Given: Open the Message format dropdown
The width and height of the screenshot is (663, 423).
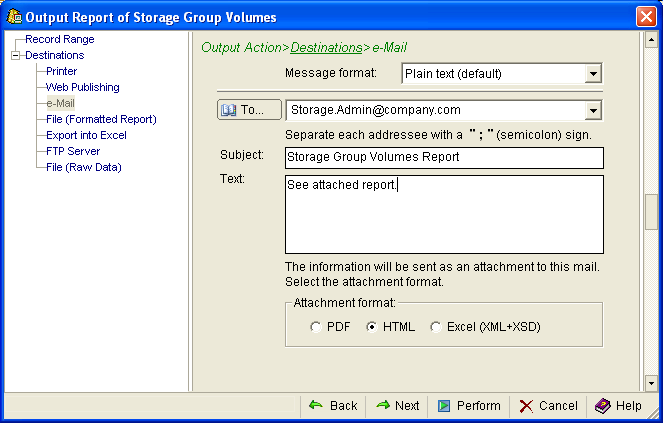Looking at the screenshot, I should (593, 74).
